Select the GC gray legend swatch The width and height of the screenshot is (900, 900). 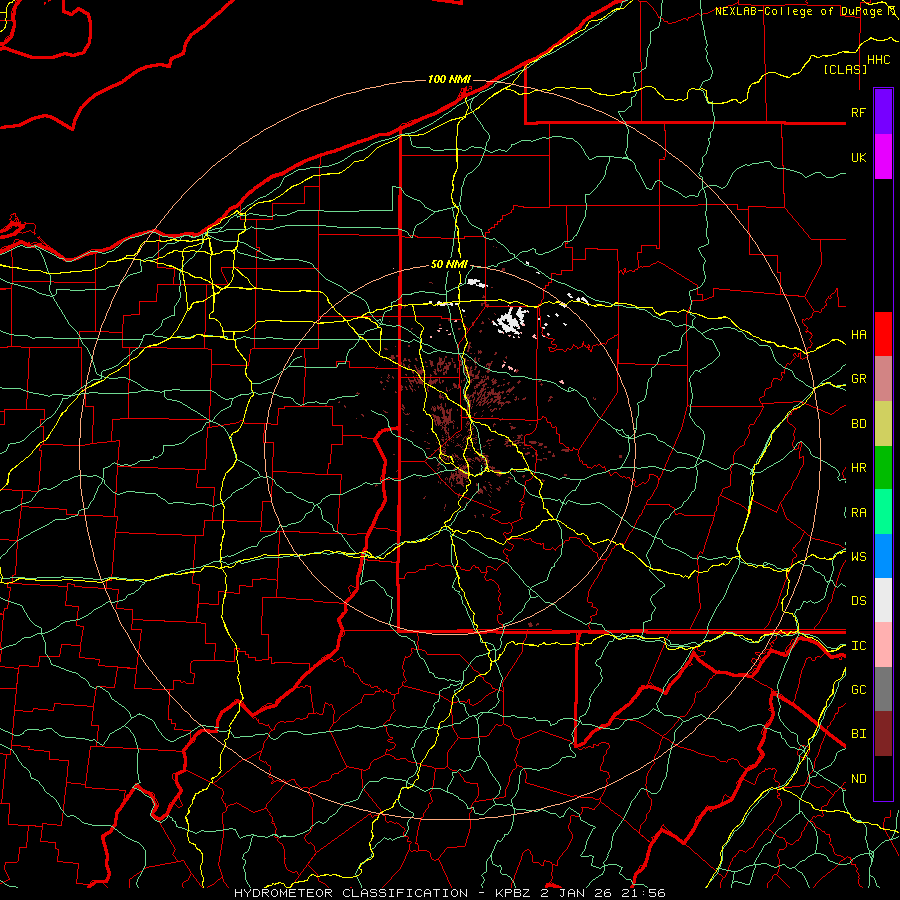883,689
